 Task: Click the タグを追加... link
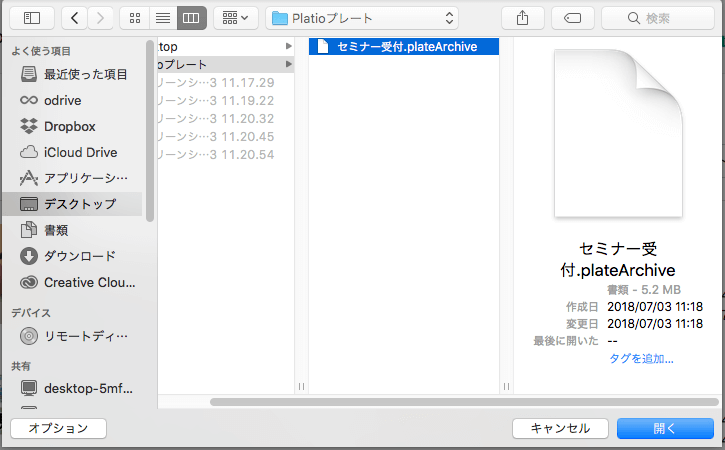(641, 358)
